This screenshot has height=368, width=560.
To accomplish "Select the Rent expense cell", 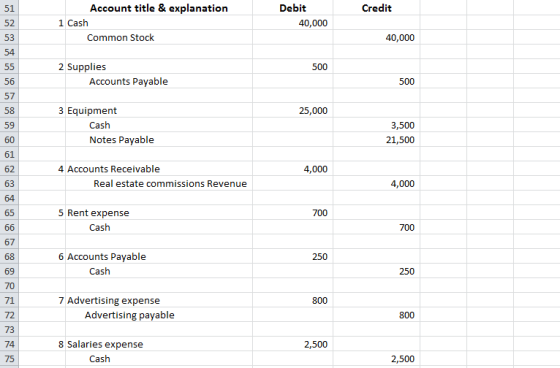I will pyautogui.click(x=159, y=213).
